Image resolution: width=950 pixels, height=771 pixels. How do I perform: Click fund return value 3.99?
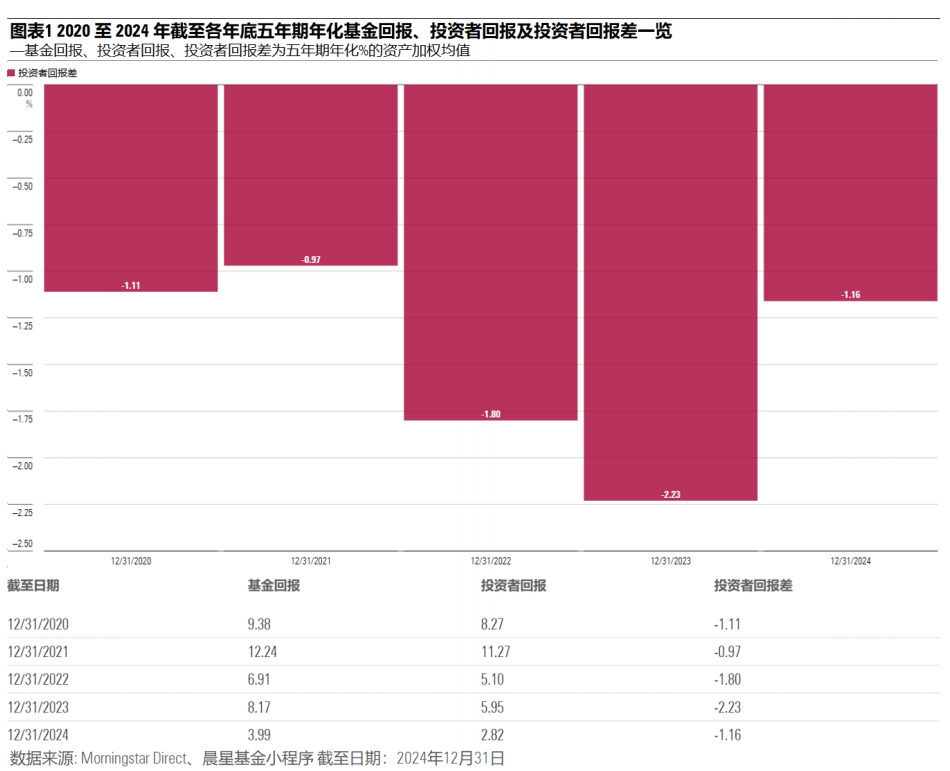pyautogui.click(x=259, y=735)
